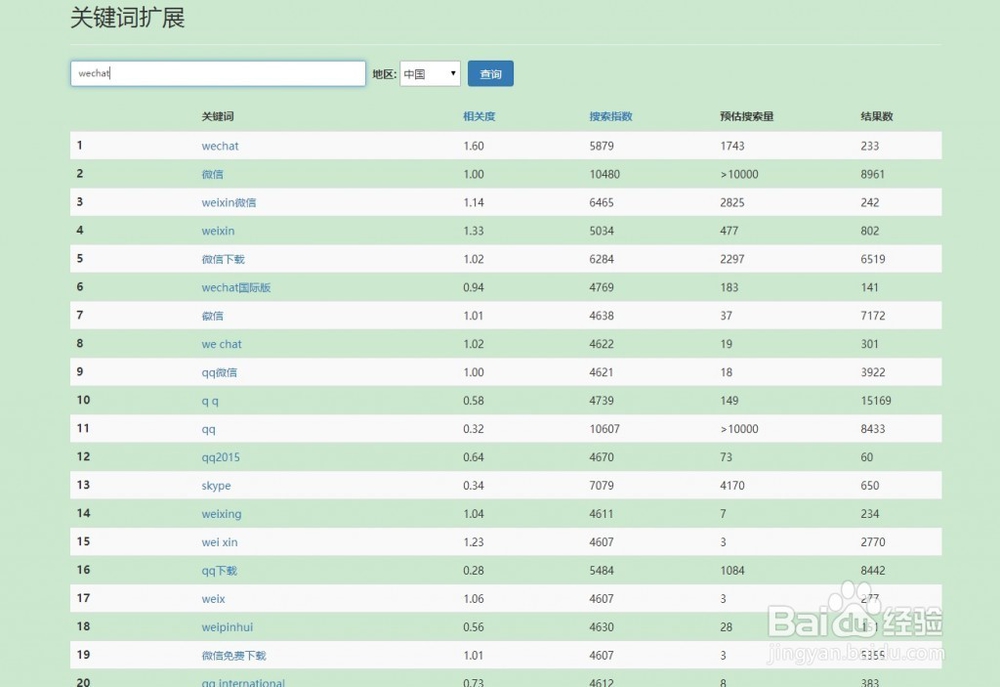Click the 微信下载 keyword link
The height and width of the screenshot is (687, 1000).
point(223,259)
